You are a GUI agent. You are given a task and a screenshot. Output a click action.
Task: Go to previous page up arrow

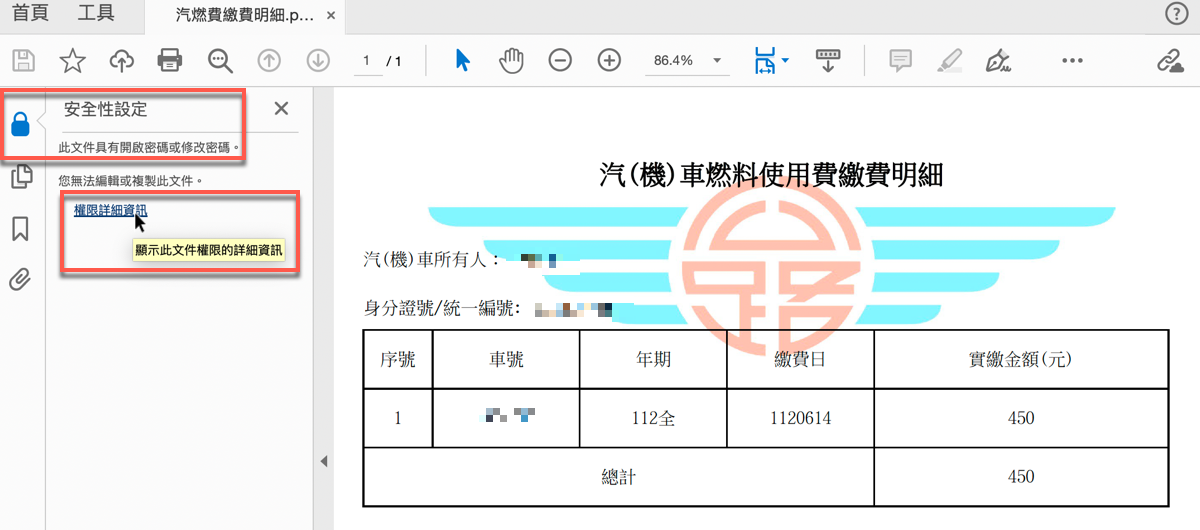[269, 61]
